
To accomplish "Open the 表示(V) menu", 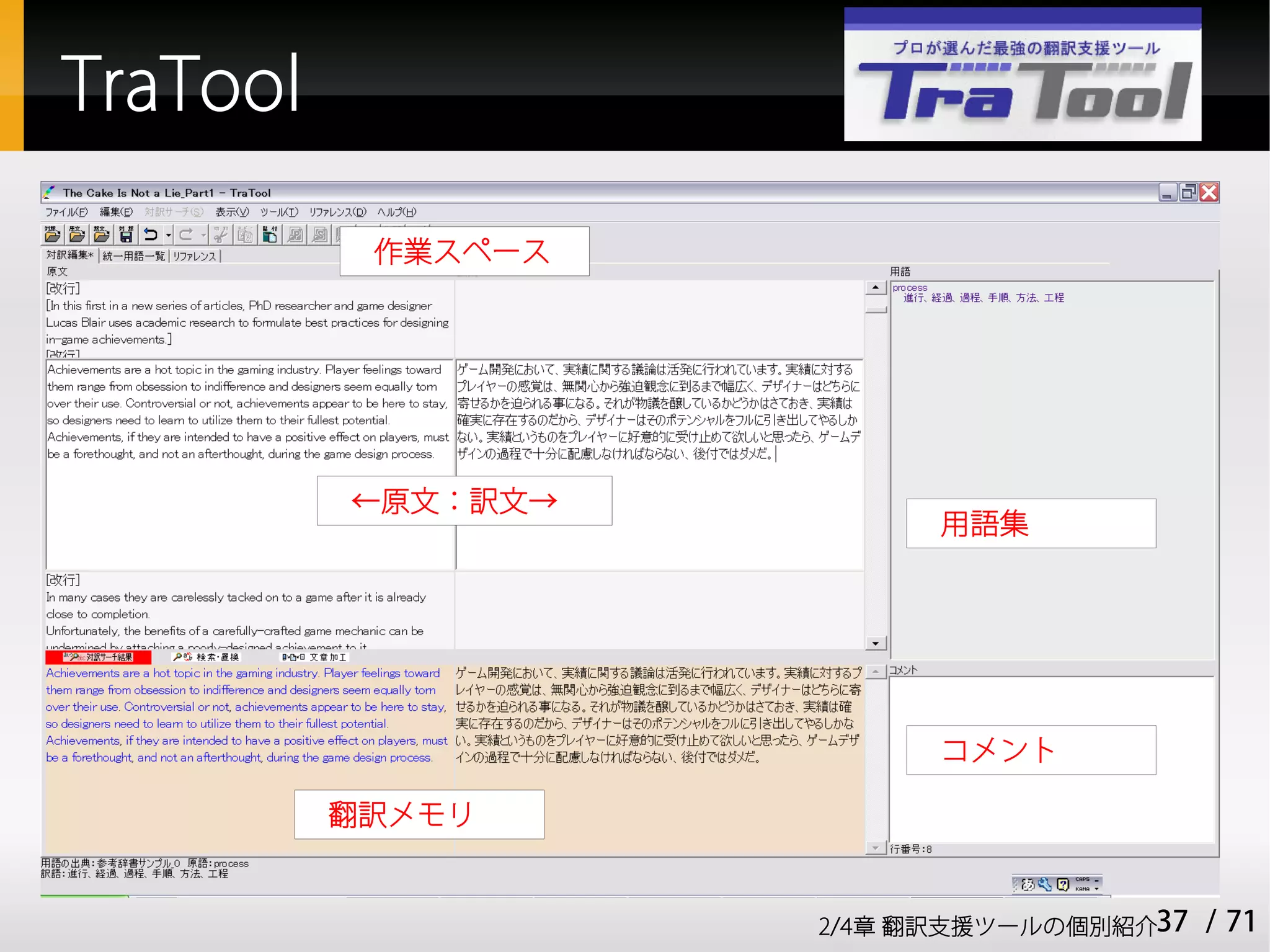I will 232,212.
